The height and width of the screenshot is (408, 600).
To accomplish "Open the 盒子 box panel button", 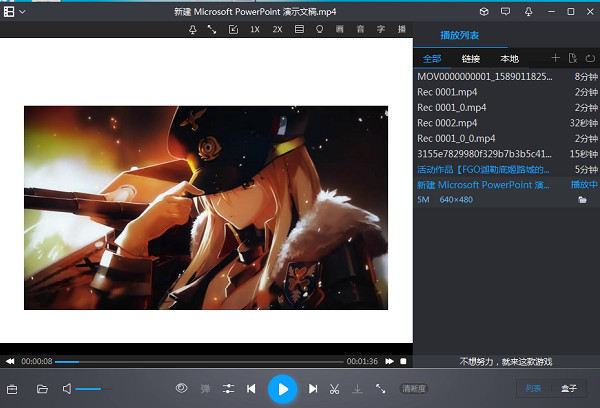I will click(x=569, y=388).
